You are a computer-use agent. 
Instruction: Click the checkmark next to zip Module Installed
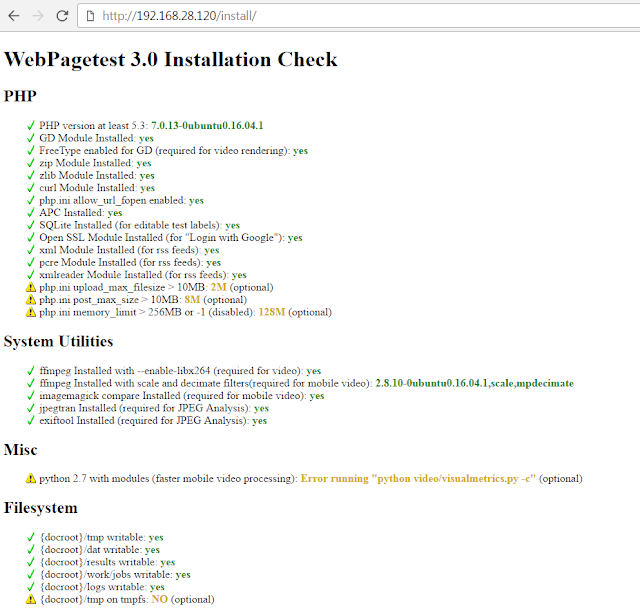31,163
